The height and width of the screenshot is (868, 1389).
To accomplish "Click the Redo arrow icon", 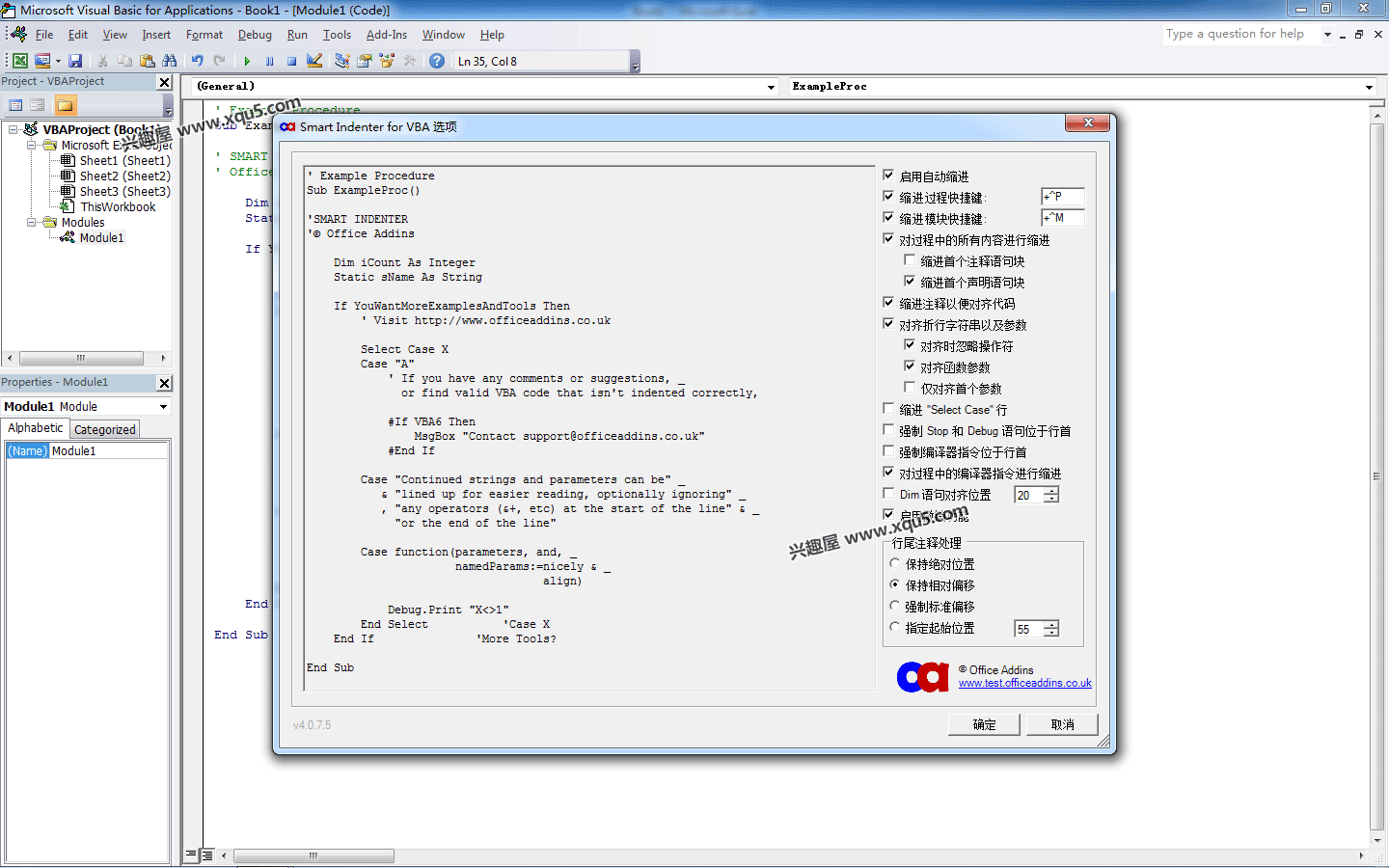I will [x=220, y=61].
